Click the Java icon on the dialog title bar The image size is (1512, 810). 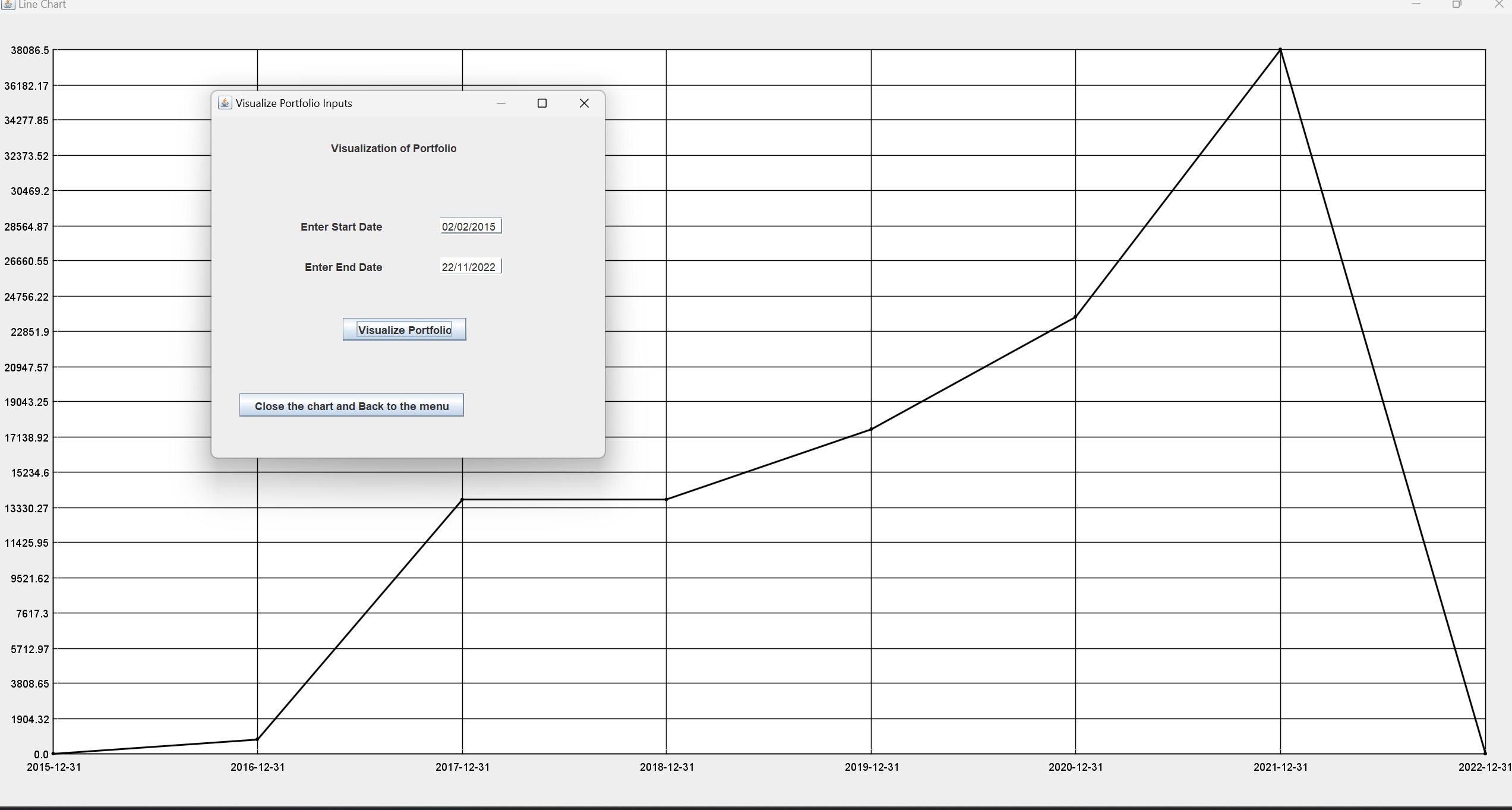tap(225, 102)
